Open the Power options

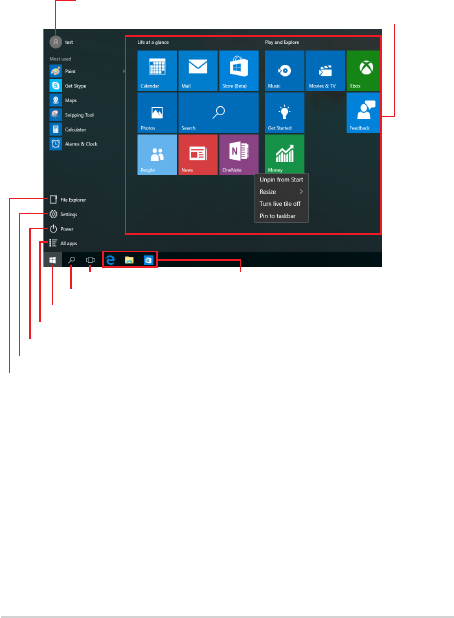pos(61,229)
